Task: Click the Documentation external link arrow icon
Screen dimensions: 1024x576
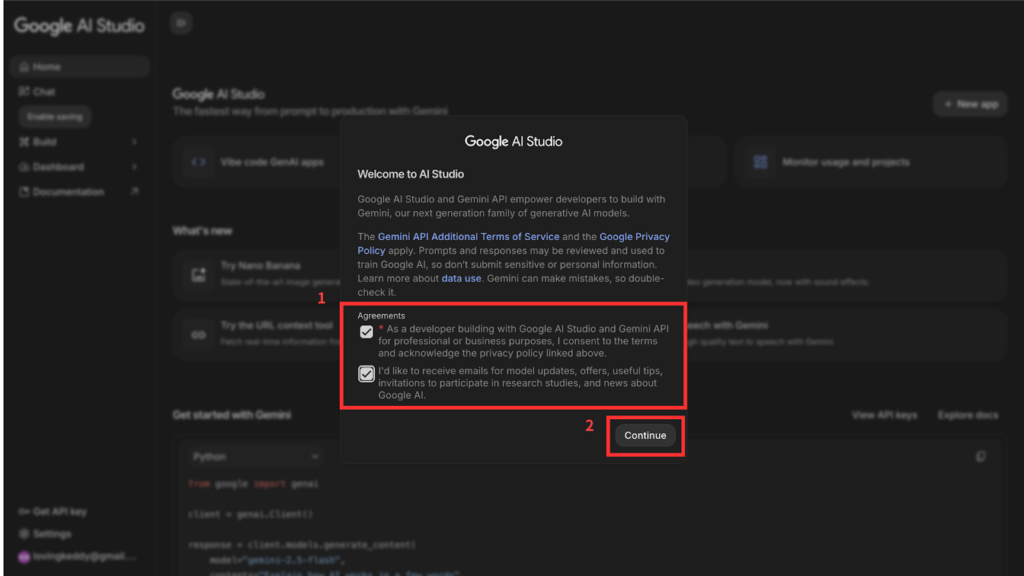Action: tap(134, 192)
